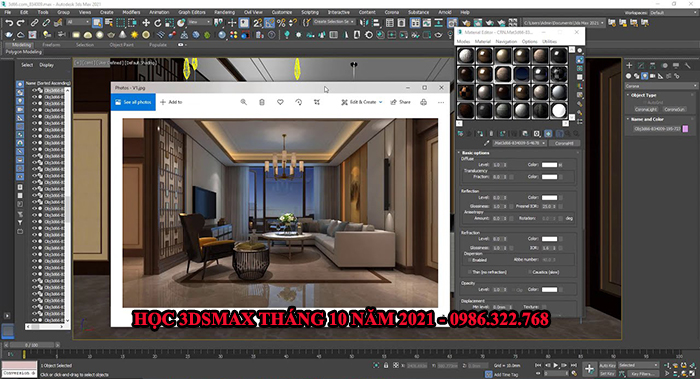Open the Corona light category dropdown

point(661,86)
